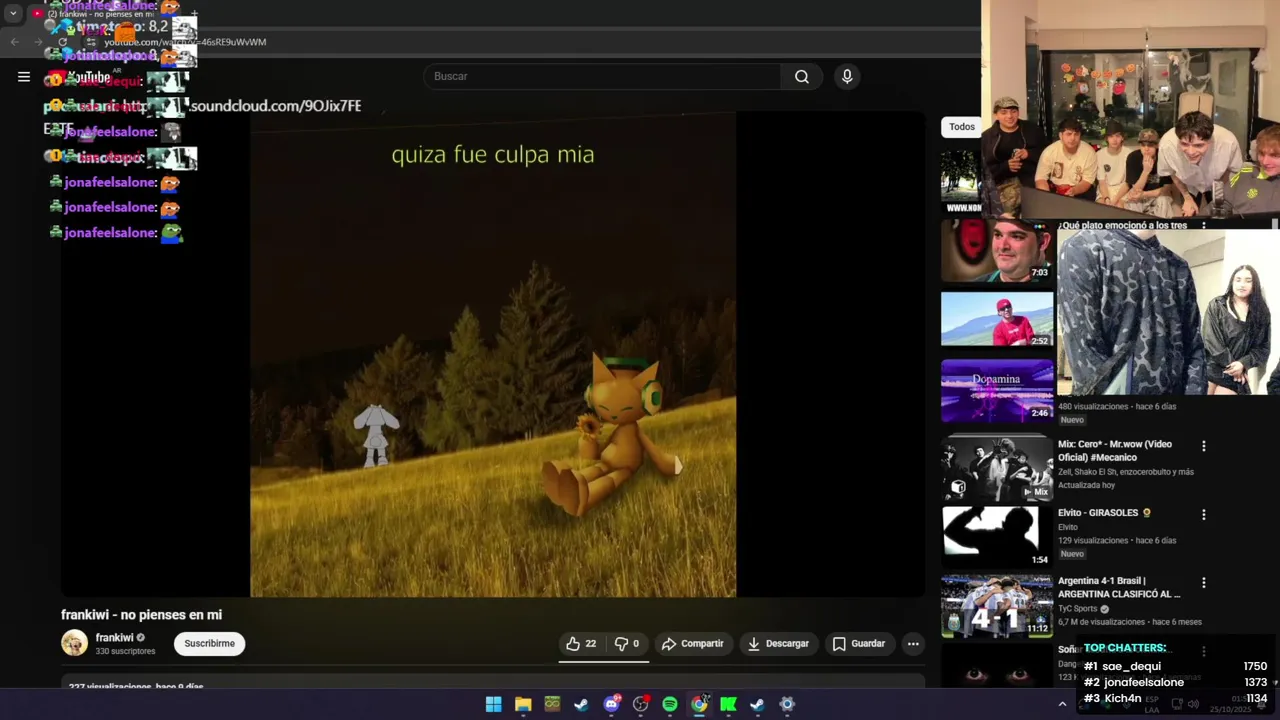
Task: Open Discord from the taskbar
Action: point(611,704)
